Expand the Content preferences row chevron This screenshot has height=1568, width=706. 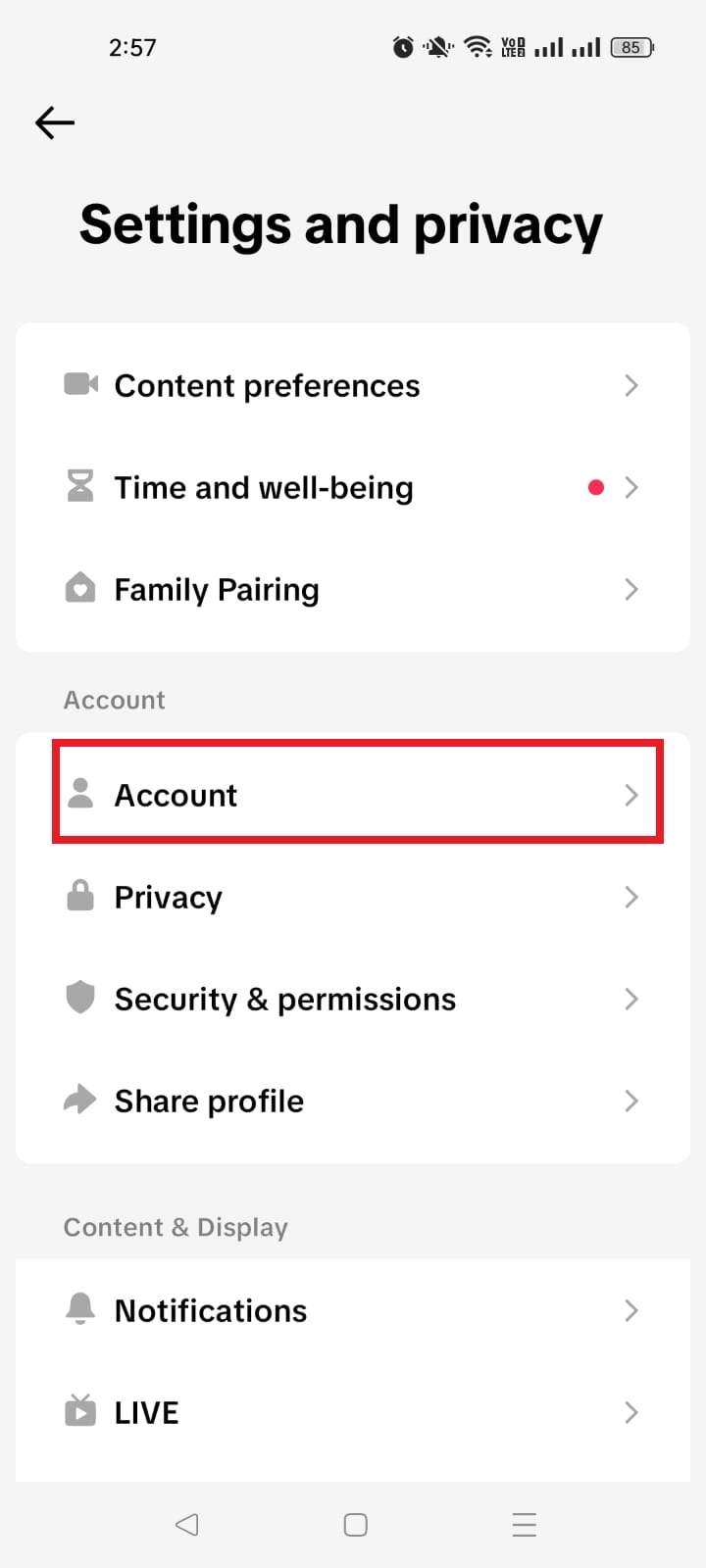coord(631,385)
